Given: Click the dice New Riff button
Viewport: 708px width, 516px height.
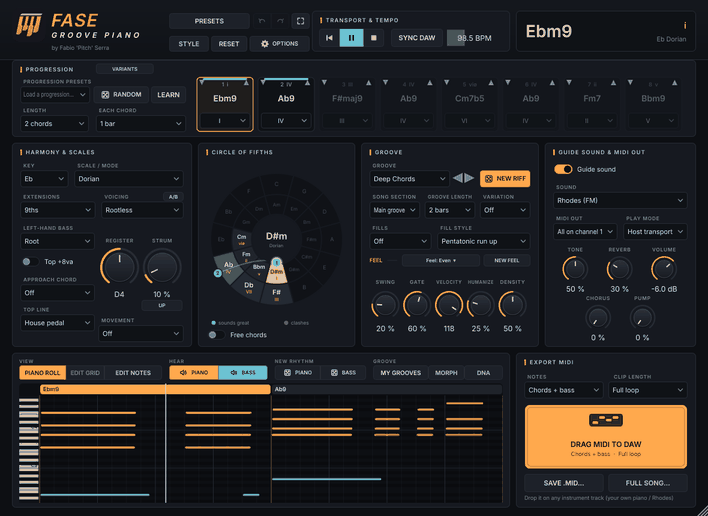Looking at the screenshot, I should 505,179.
